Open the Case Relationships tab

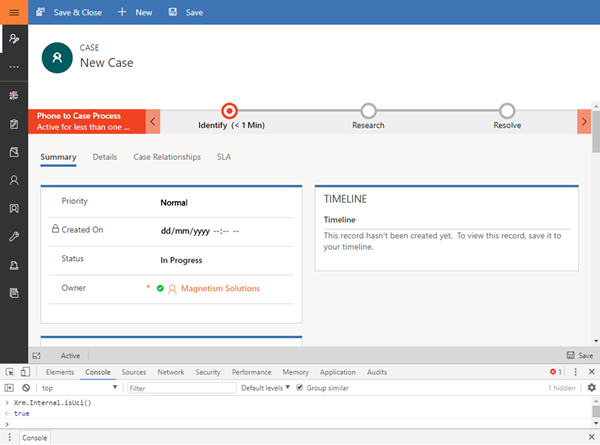167,157
